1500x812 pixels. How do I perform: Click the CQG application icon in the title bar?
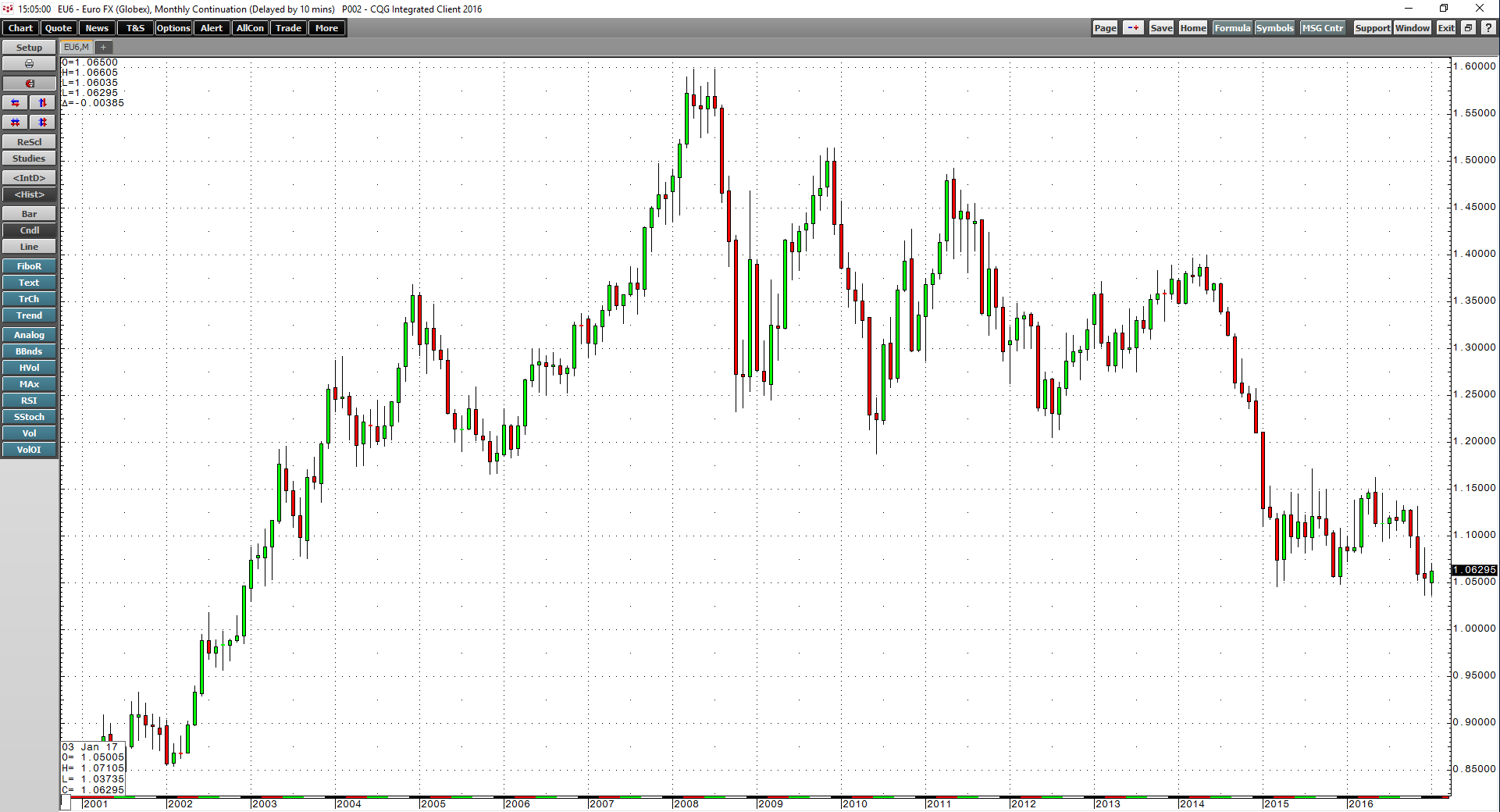click(x=8, y=9)
